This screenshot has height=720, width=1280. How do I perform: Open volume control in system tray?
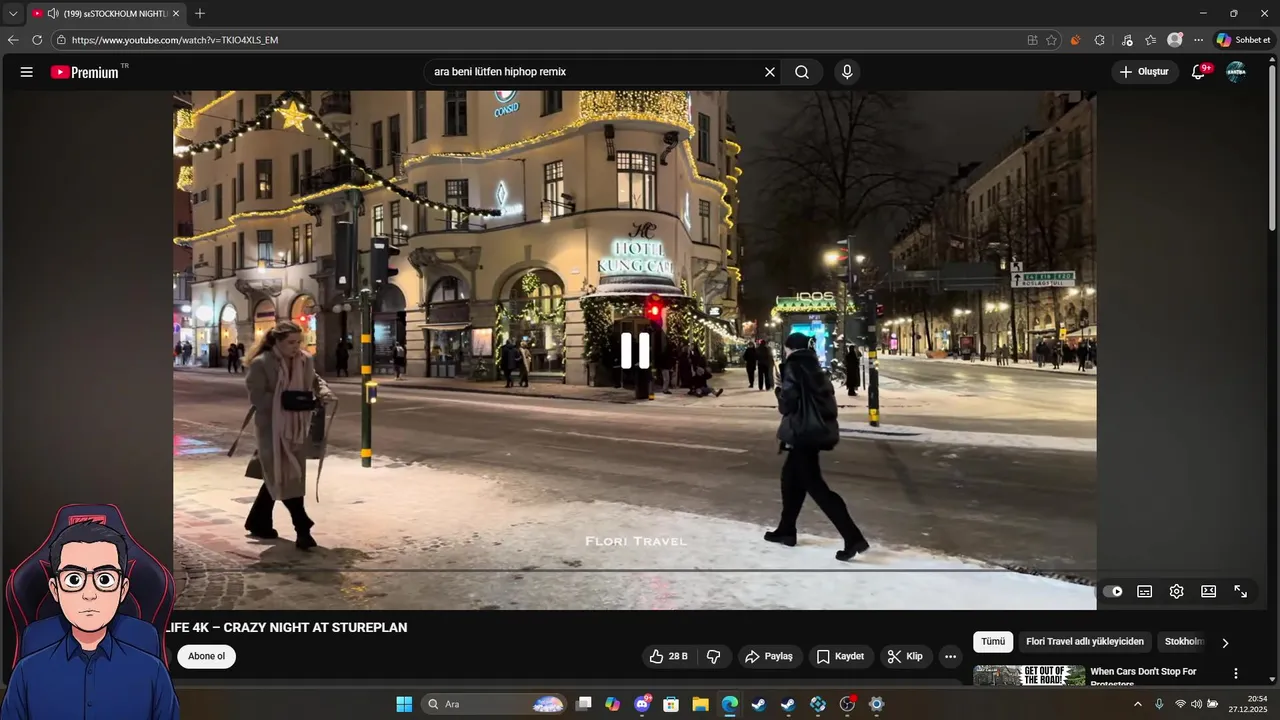tap(1196, 704)
